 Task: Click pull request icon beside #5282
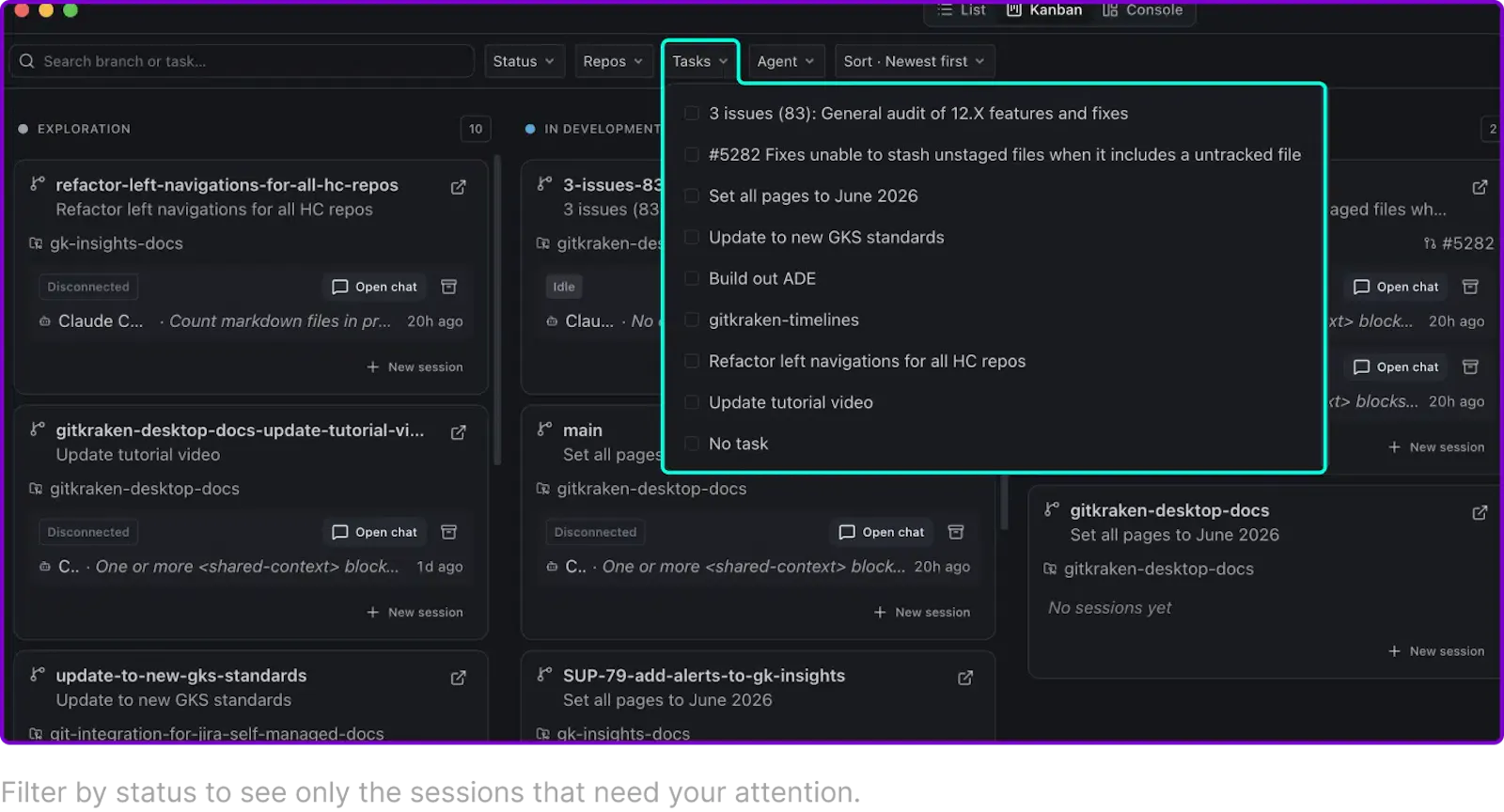point(1430,243)
